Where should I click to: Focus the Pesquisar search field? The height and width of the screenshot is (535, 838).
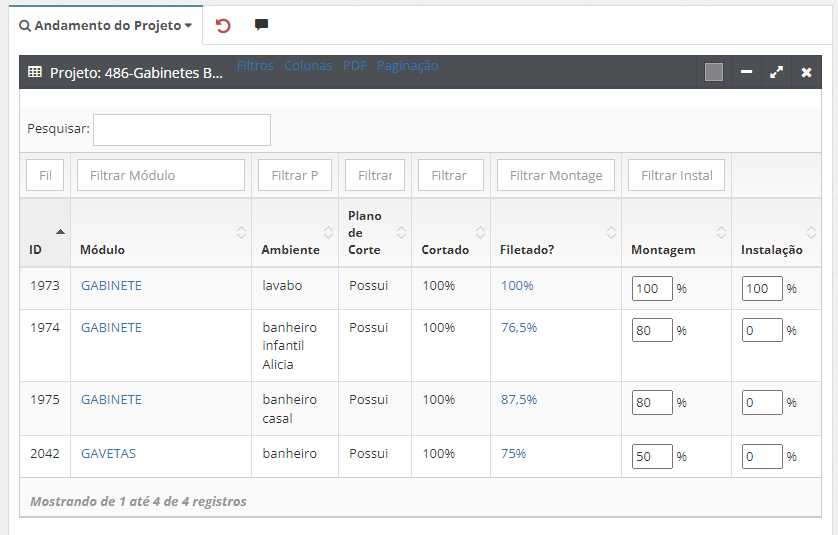pos(181,129)
